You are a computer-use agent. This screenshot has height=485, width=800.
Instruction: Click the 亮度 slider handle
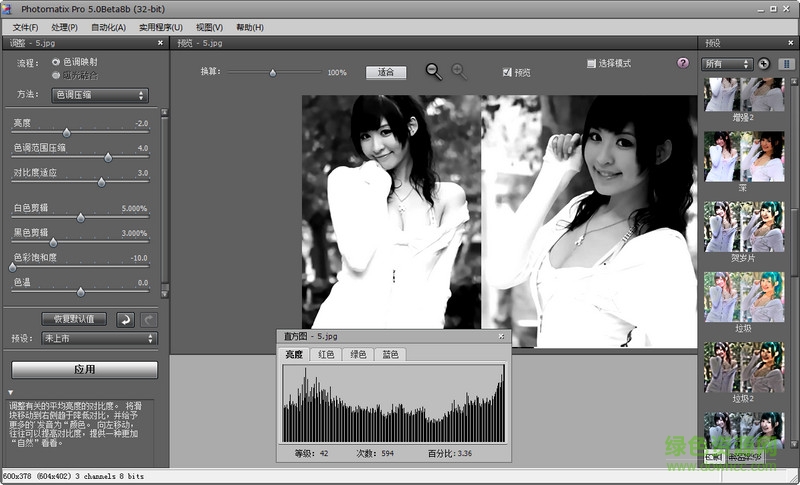click(67, 132)
